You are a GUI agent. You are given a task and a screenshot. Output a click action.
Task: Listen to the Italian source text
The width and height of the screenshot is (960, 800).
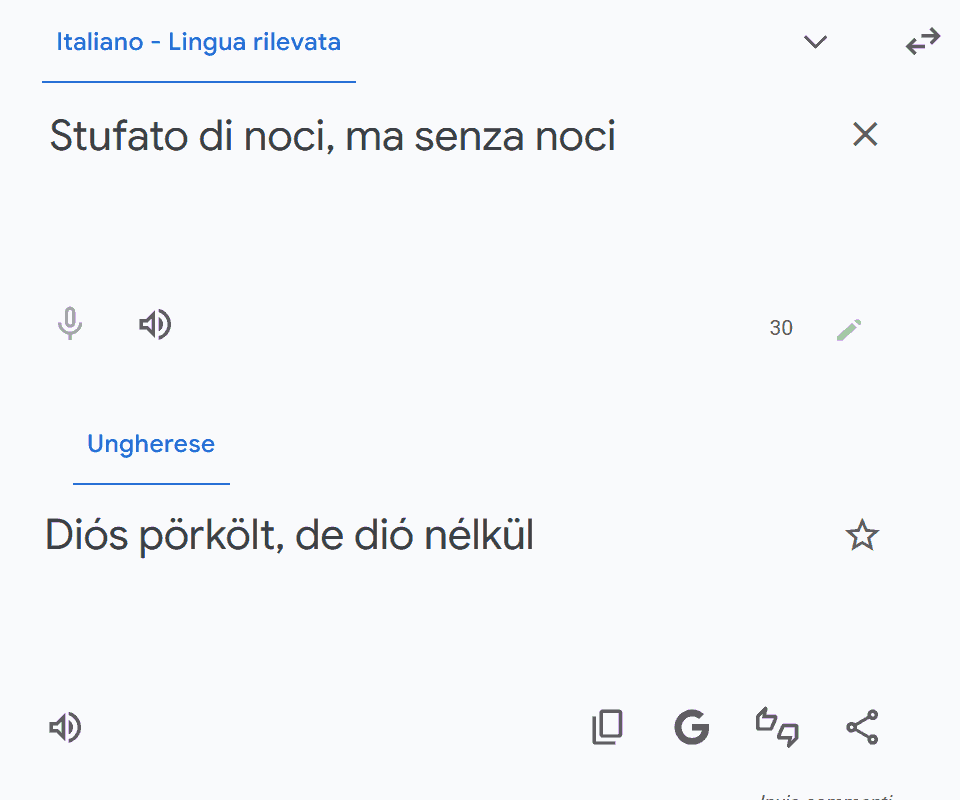click(x=155, y=325)
